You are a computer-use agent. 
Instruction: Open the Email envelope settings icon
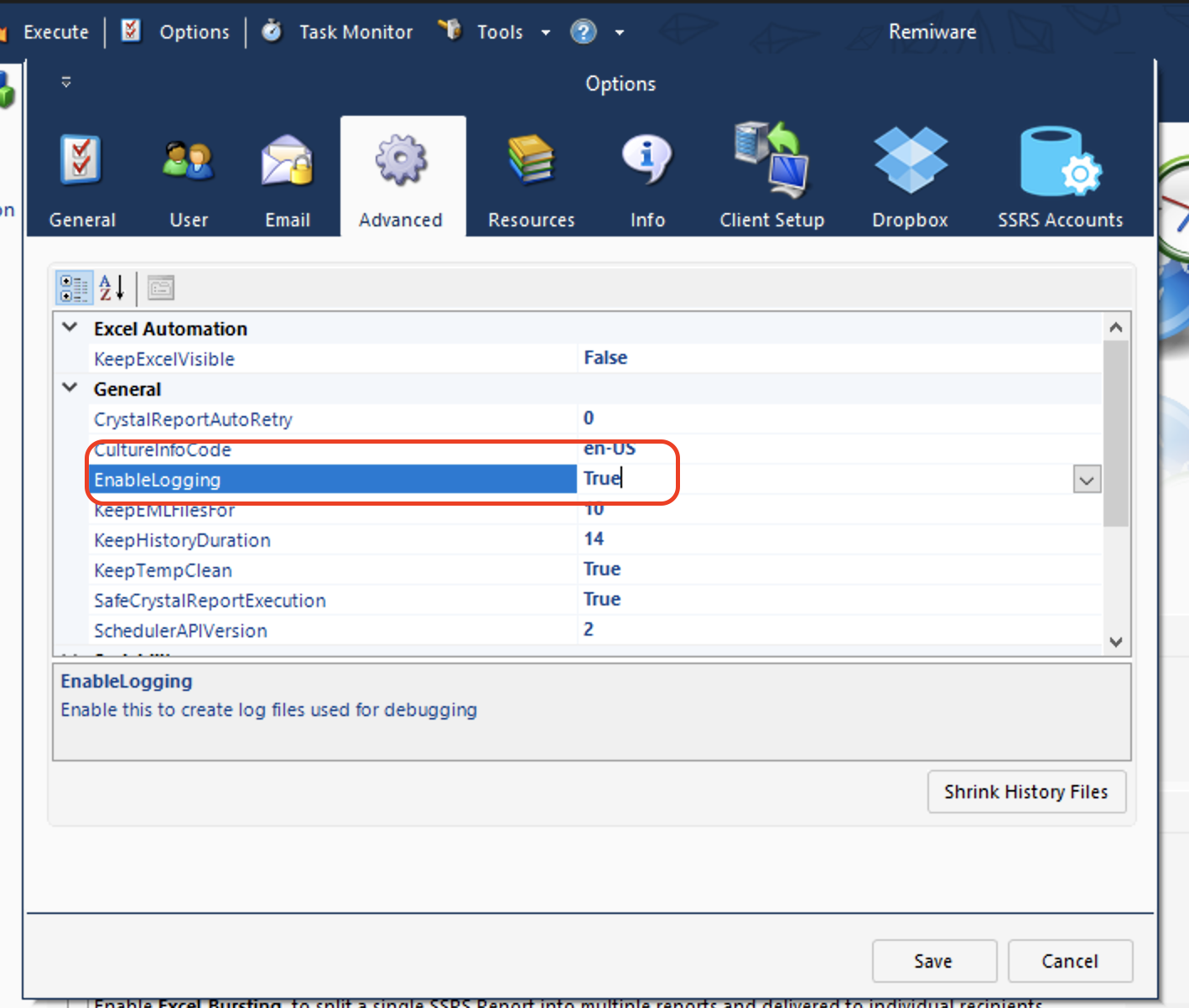pos(287,161)
